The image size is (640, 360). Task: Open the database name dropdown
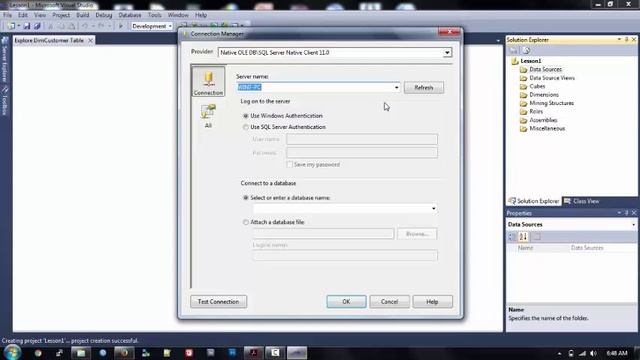point(433,209)
